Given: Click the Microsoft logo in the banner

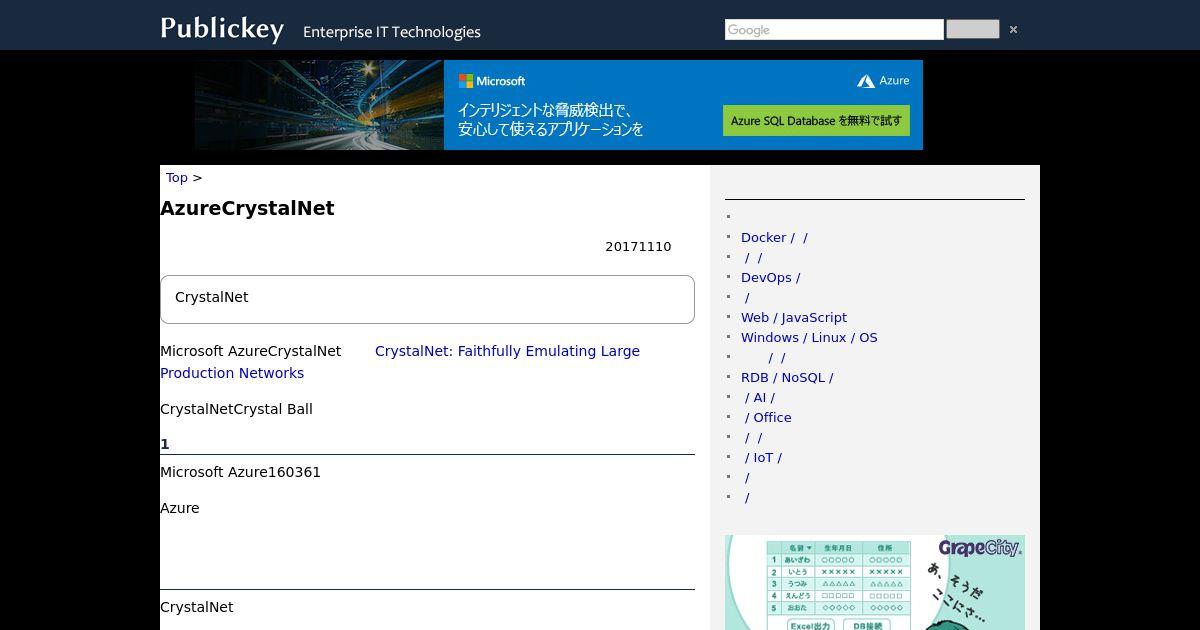Looking at the screenshot, I should (492, 81).
